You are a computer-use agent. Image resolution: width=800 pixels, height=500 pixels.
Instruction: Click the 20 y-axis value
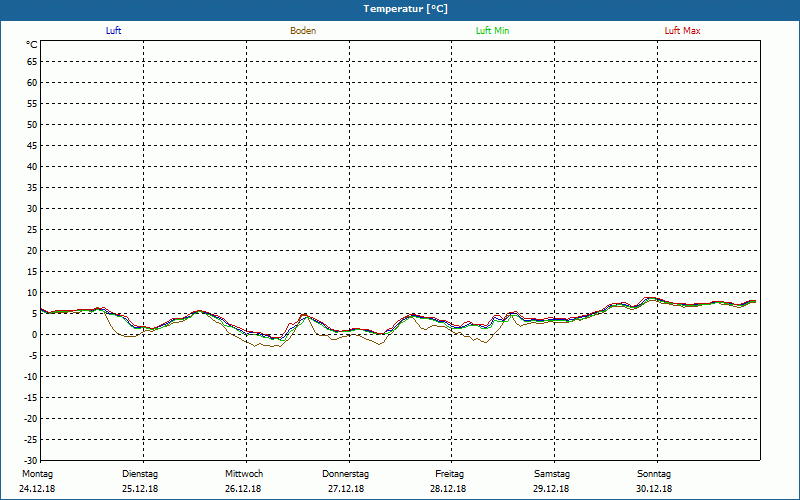click(32, 251)
